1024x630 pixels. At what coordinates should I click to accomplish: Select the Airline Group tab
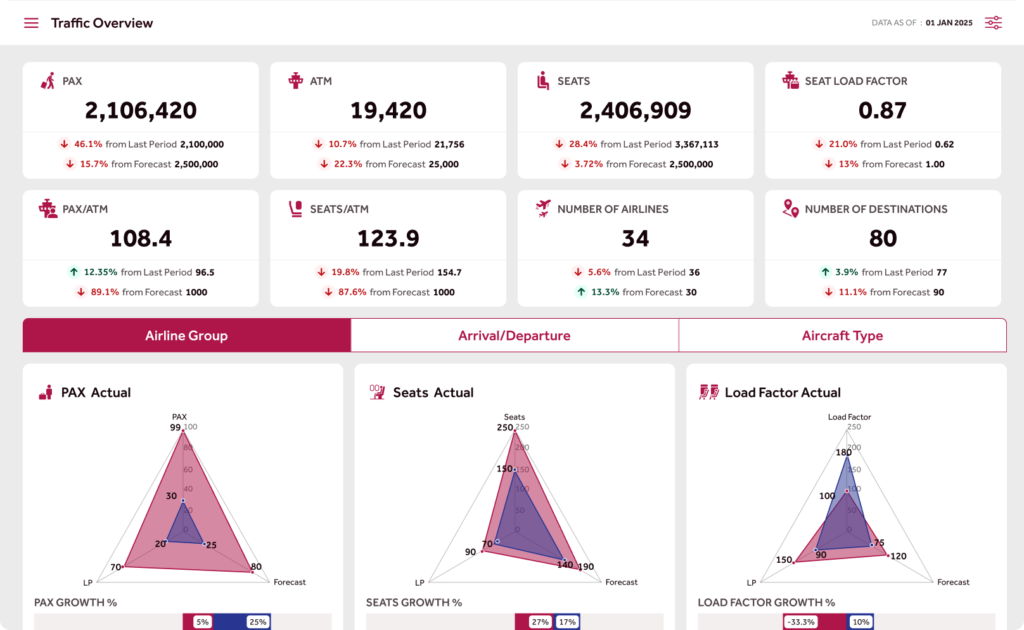point(186,336)
